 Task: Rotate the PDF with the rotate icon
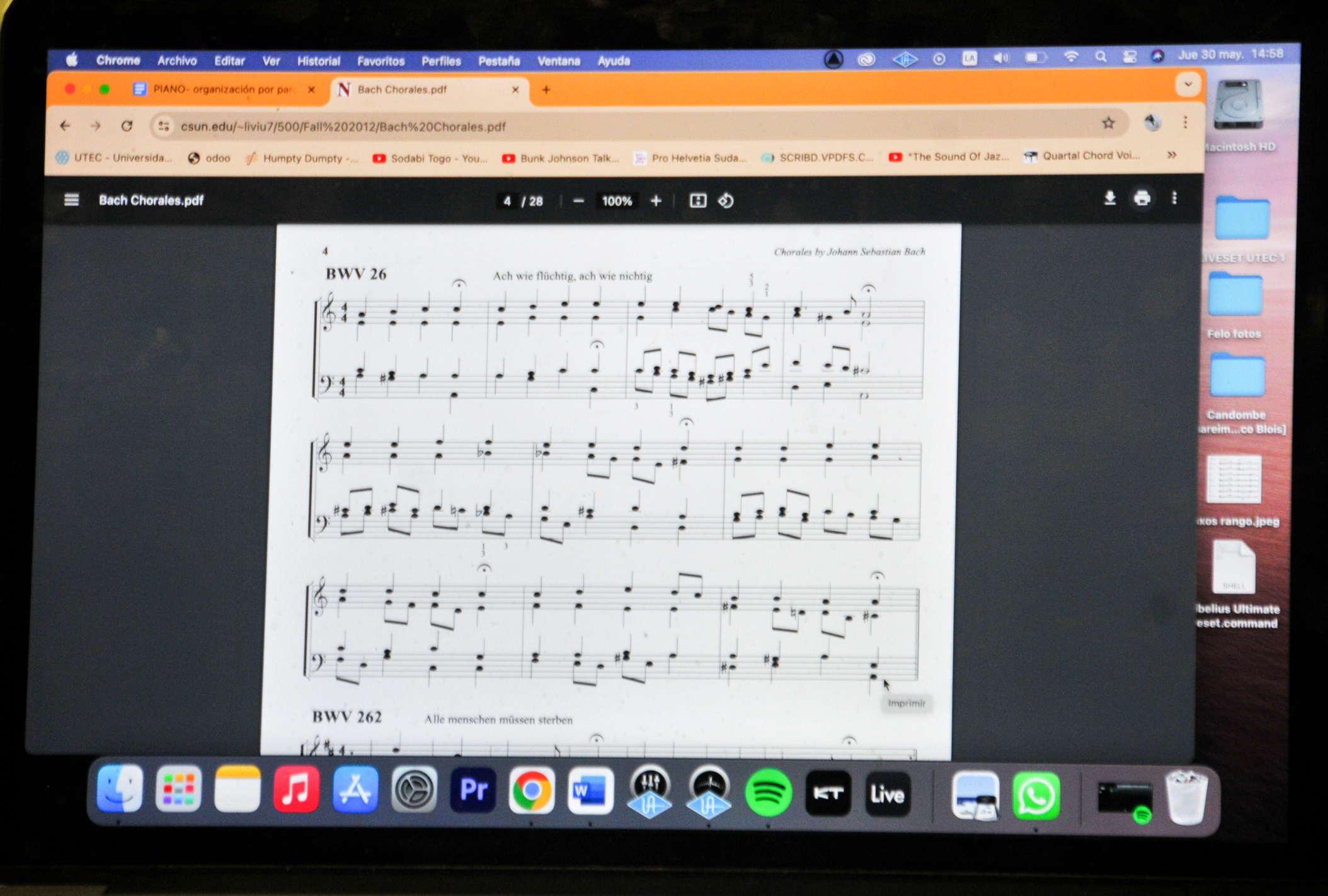(x=726, y=201)
